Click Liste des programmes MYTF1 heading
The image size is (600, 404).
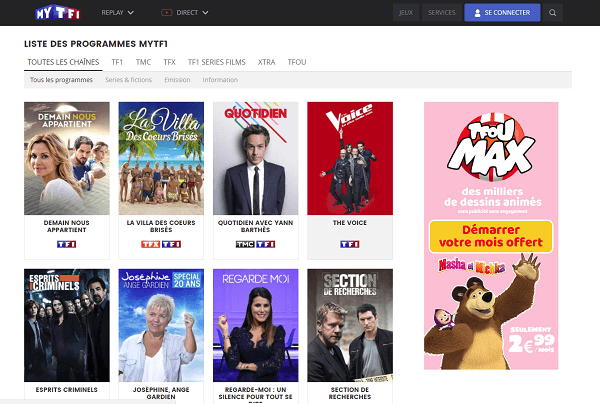[96, 44]
